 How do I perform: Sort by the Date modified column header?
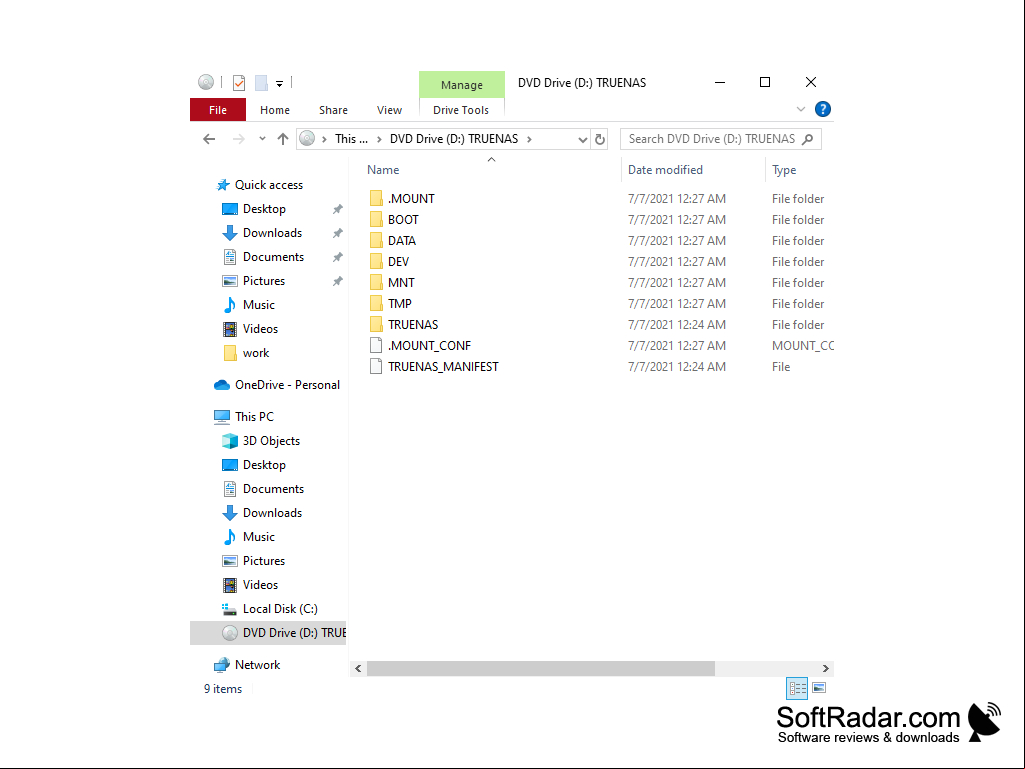pyautogui.click(x=665, y=170)
